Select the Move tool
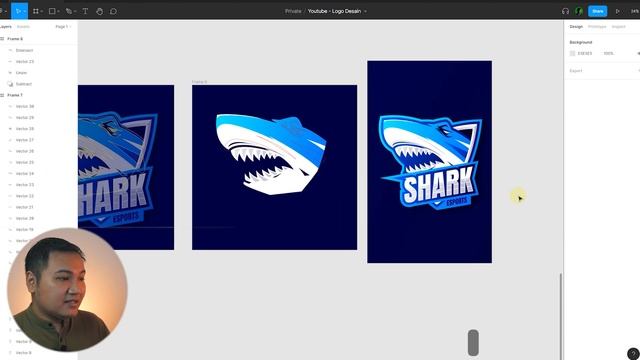This screenshot has height=360, width=640. click(18, 11)
